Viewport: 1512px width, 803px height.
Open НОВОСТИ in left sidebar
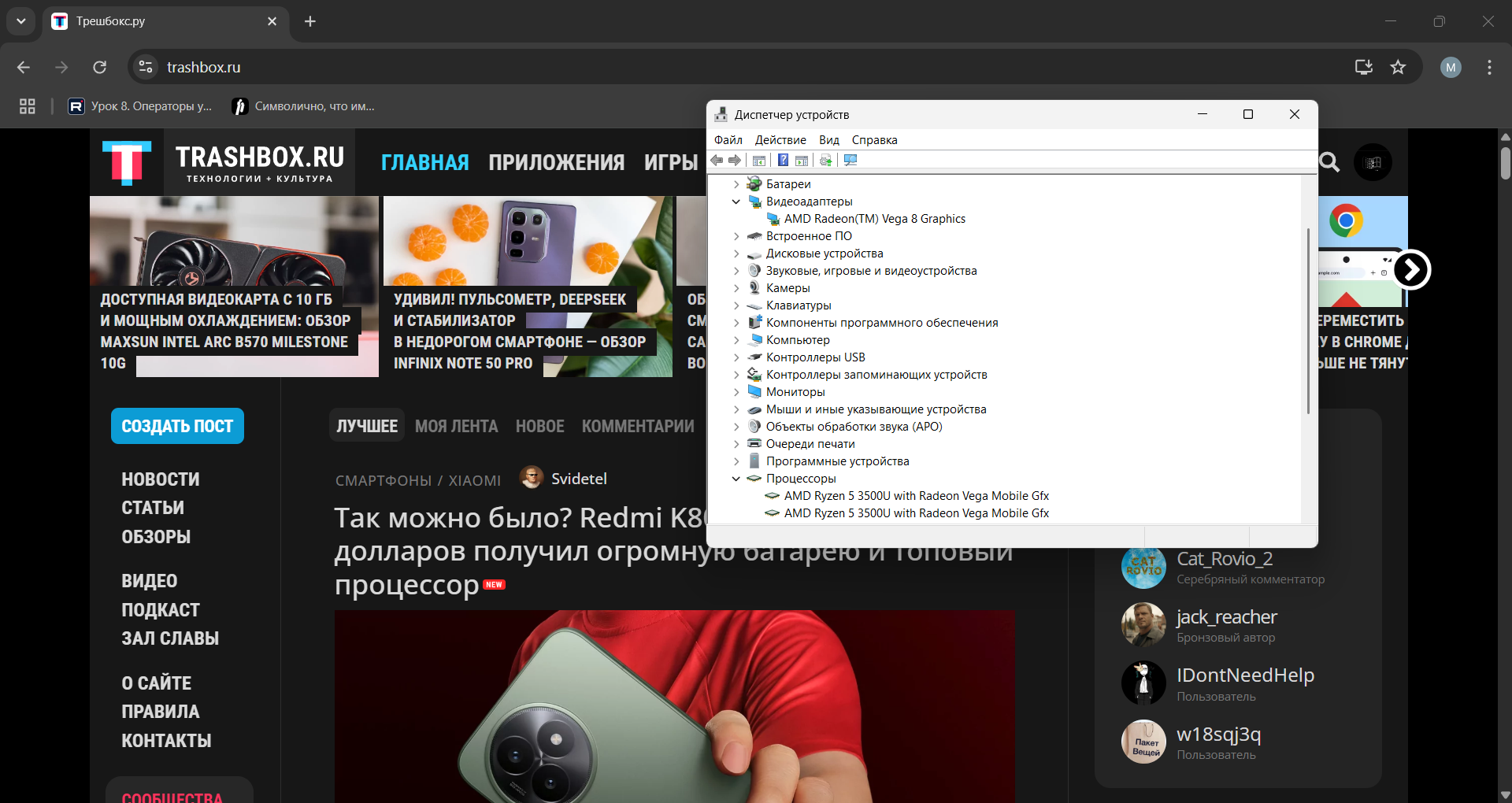pos(161,479)
